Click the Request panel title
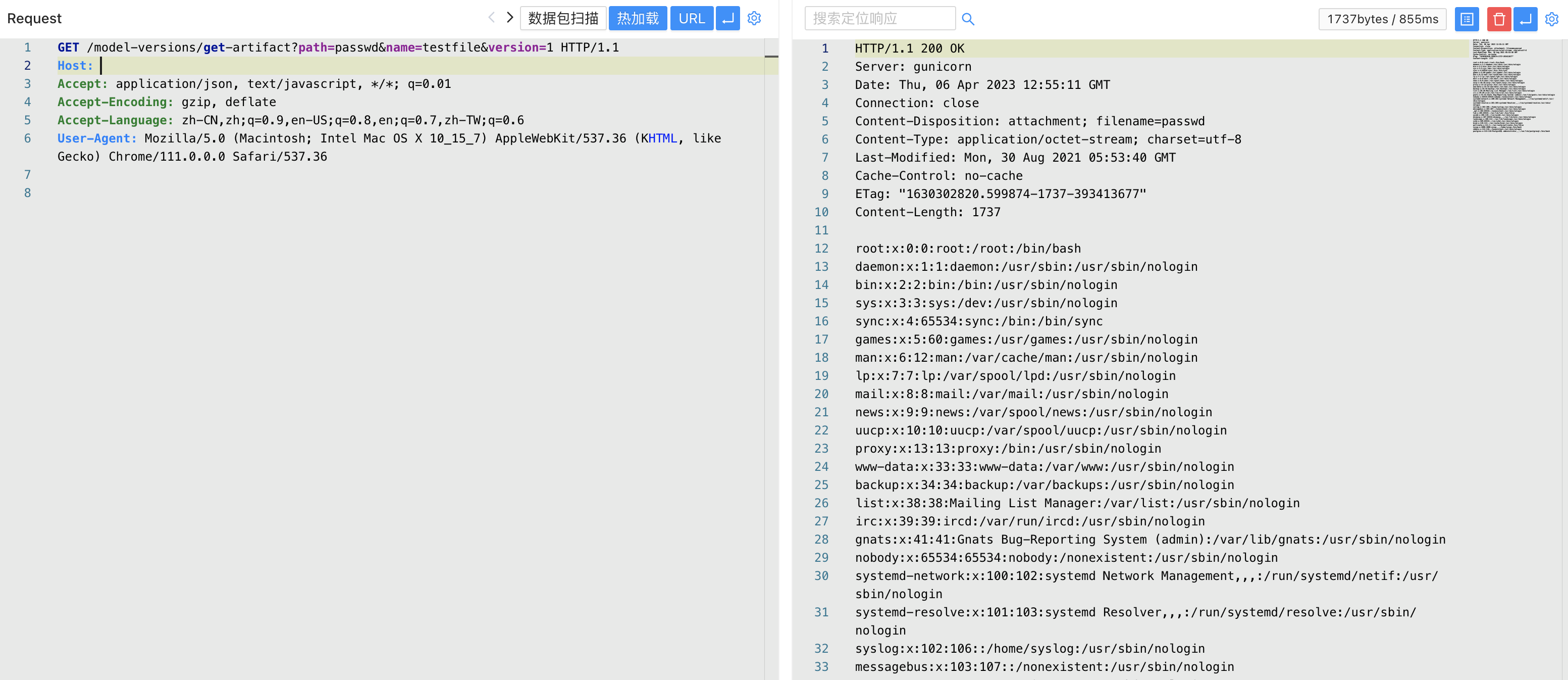 click(34, 18)
